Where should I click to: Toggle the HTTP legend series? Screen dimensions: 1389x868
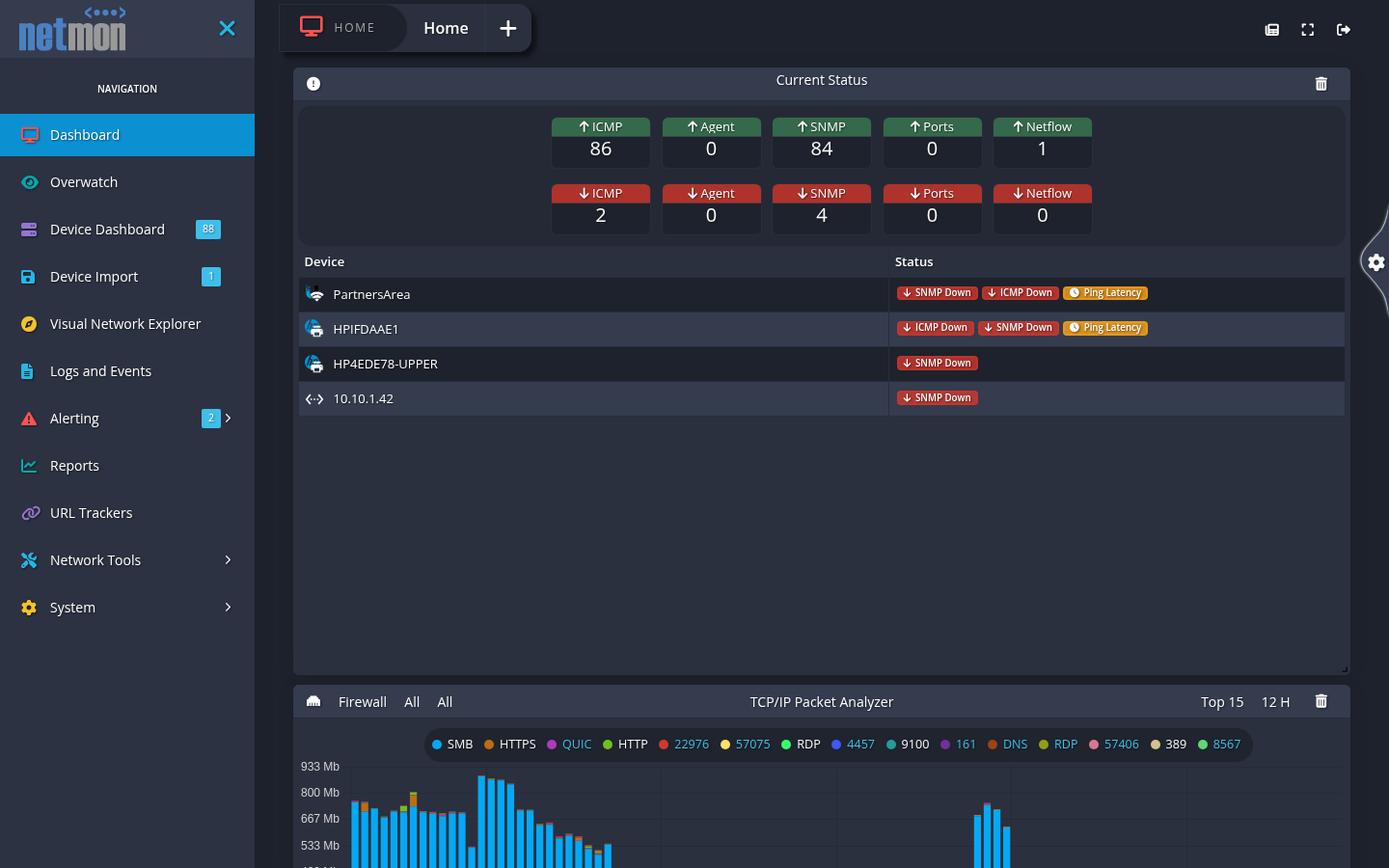pos(625,745)
